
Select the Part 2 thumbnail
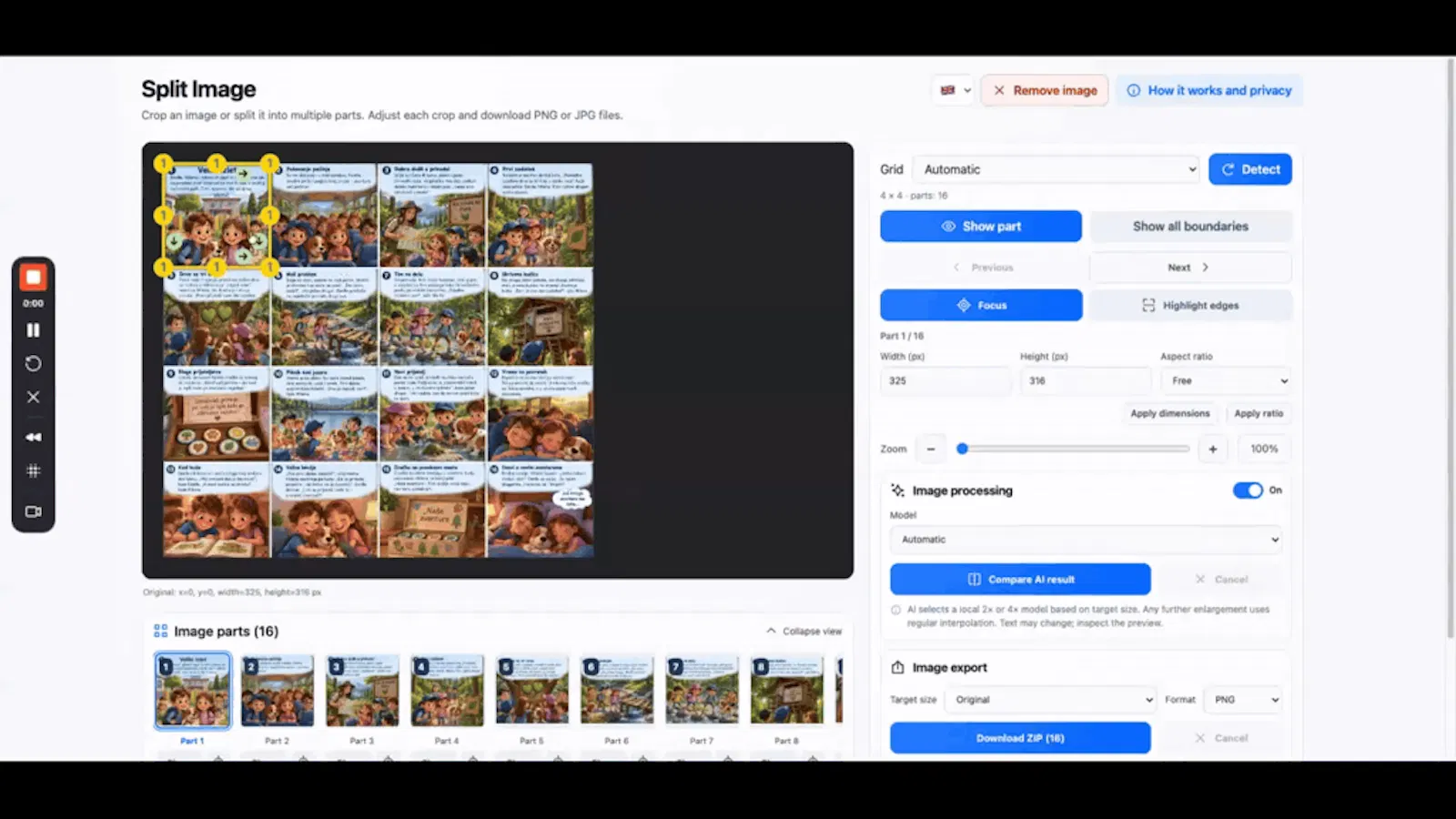[278, 691]
